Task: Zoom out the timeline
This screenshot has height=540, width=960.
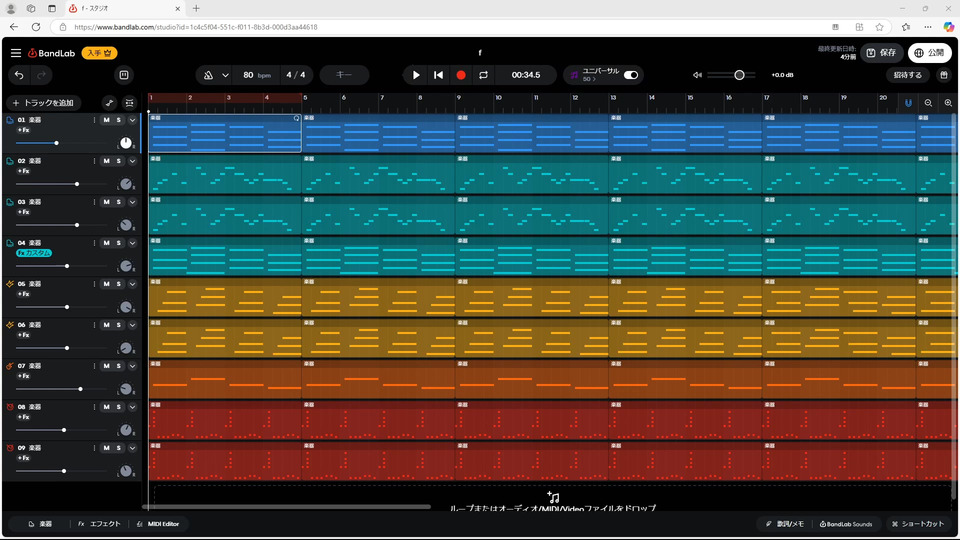Action: [928, 103]
